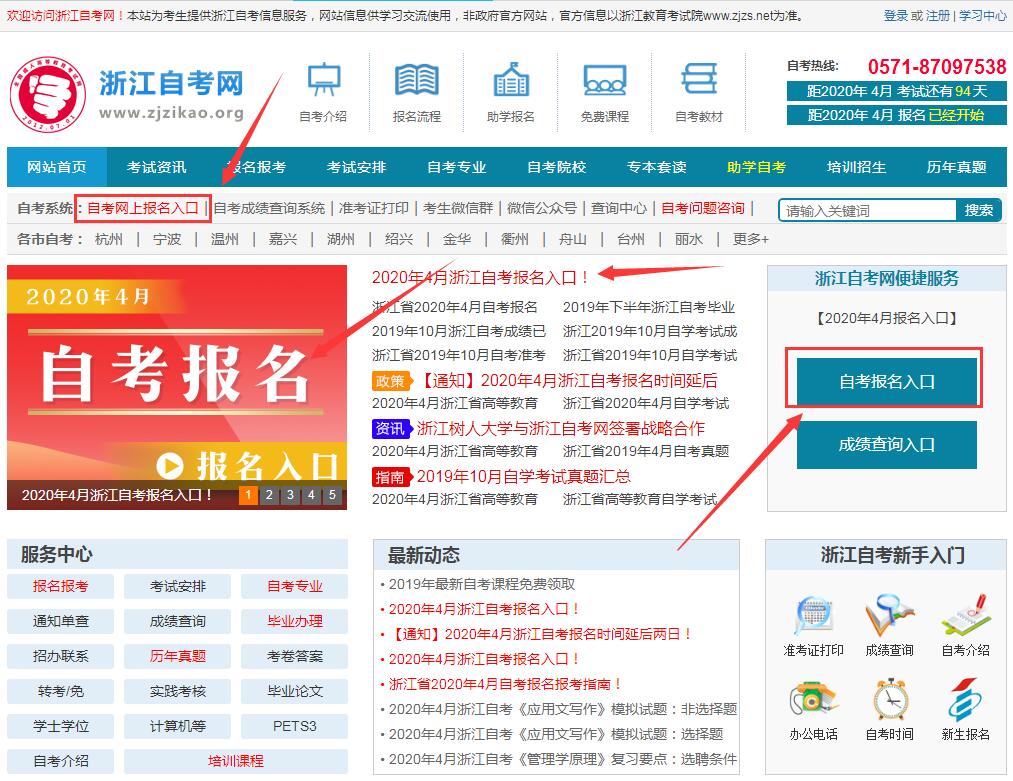Click the 新生报名 icon

[x=965, y=700]
